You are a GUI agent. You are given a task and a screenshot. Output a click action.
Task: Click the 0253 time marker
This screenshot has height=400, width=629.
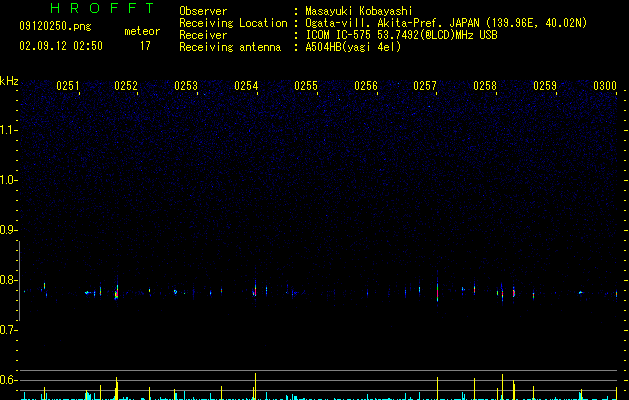click(x=186, y=86)
